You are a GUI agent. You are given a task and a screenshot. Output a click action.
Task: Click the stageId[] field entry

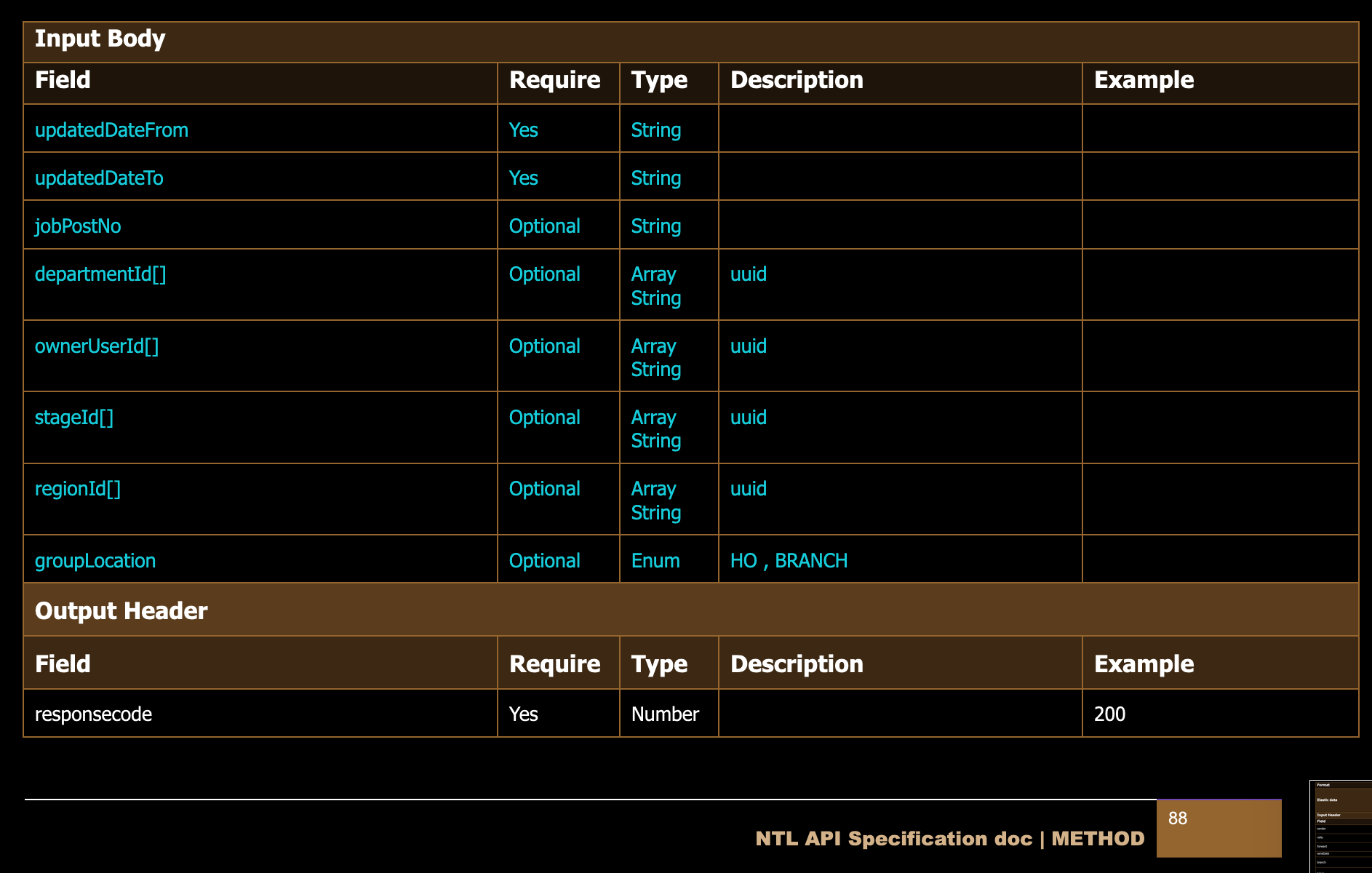(74, 418)
